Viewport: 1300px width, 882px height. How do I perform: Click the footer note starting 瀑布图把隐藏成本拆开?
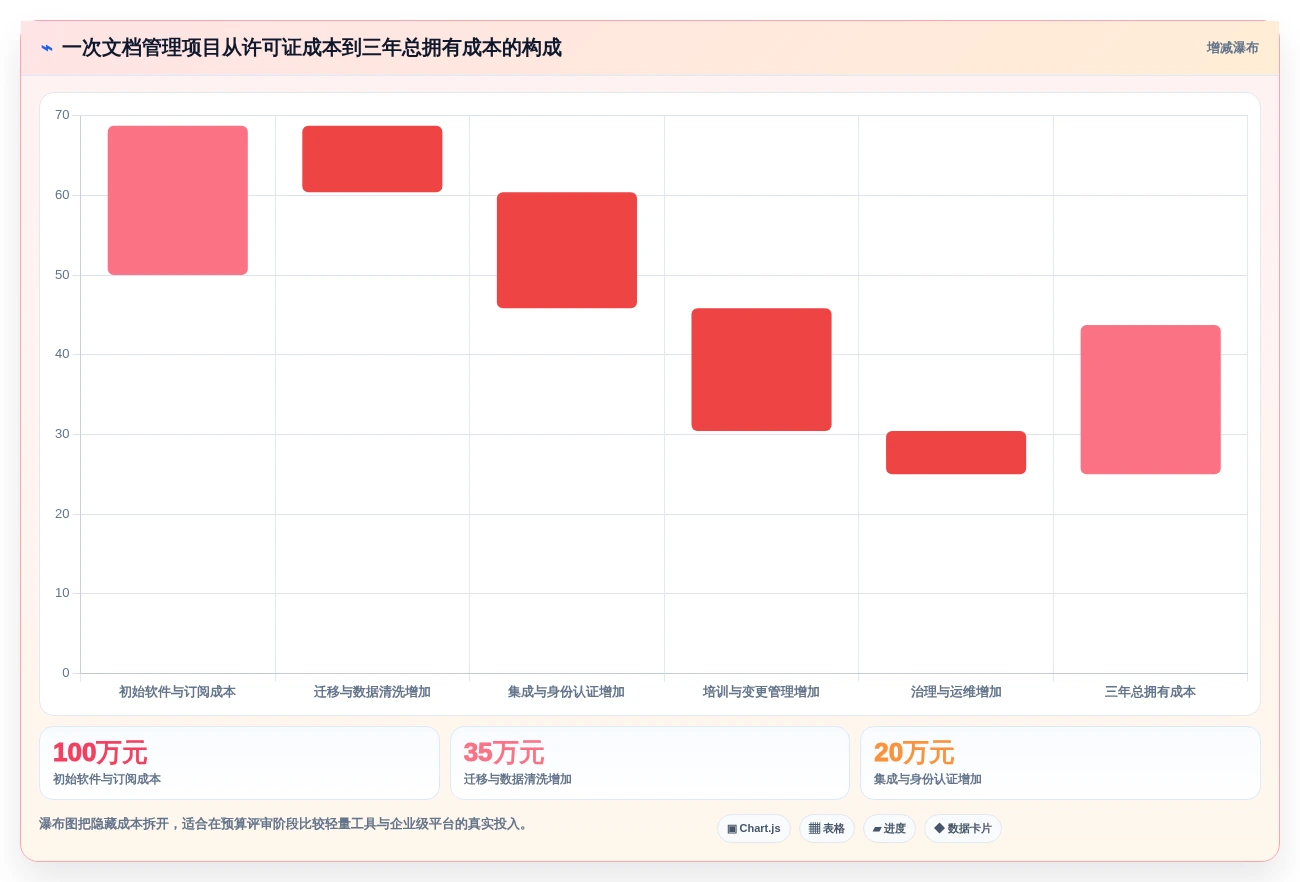(x=285, y=824)
